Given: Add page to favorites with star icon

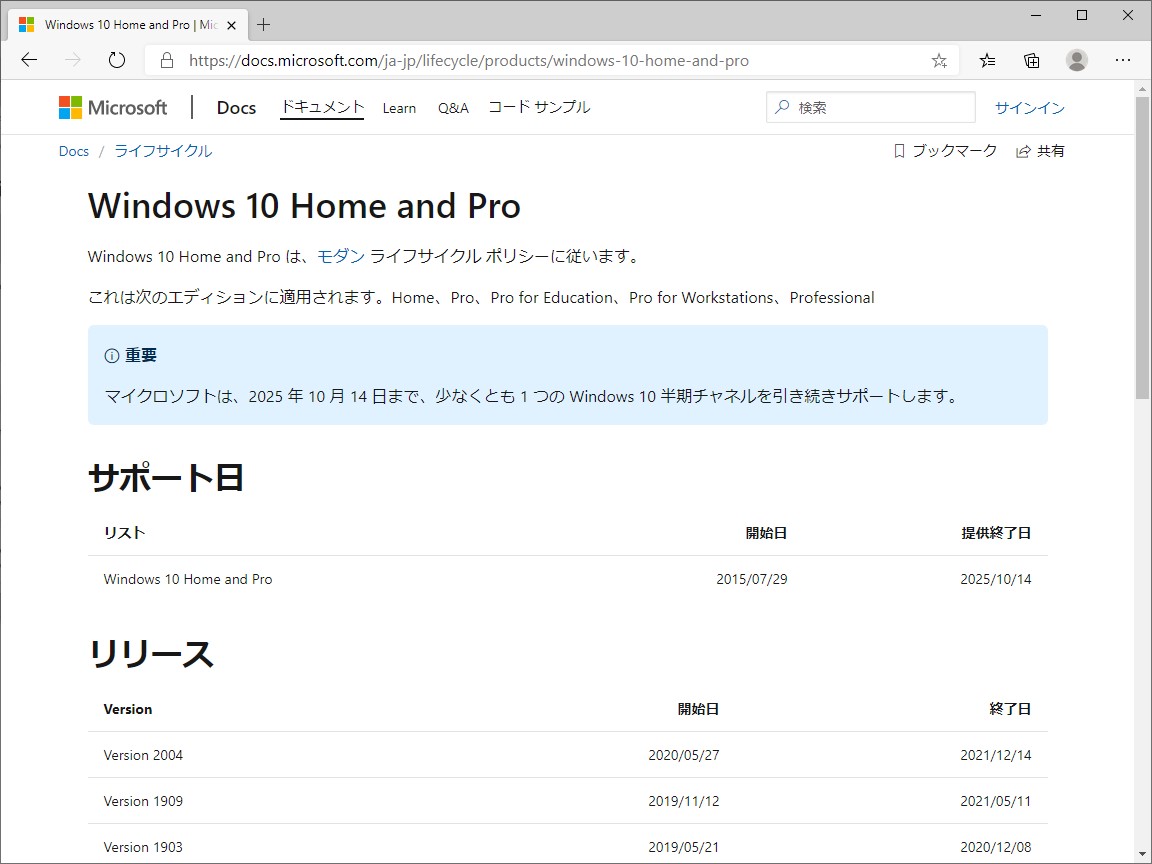Looking at the screenshot, I should 939,61.
